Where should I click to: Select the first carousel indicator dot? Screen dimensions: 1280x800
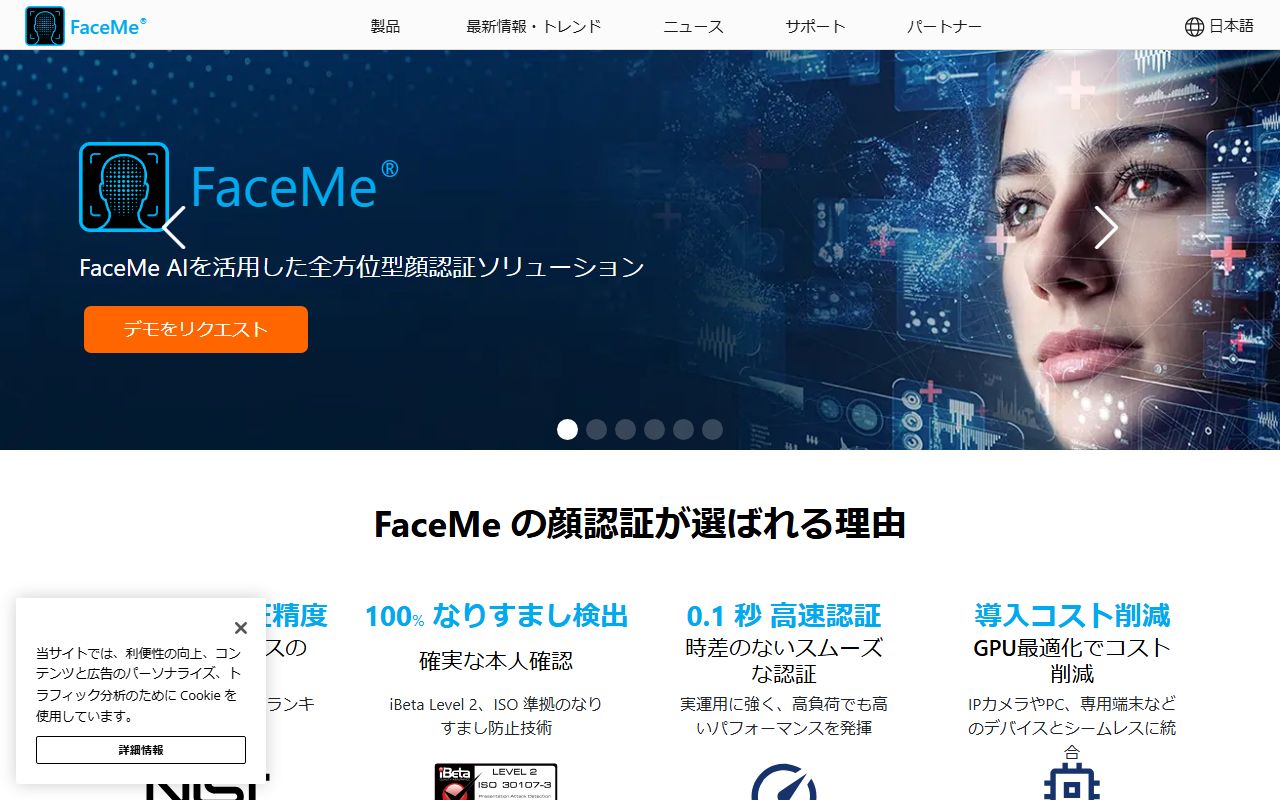[x=567, y=429]
